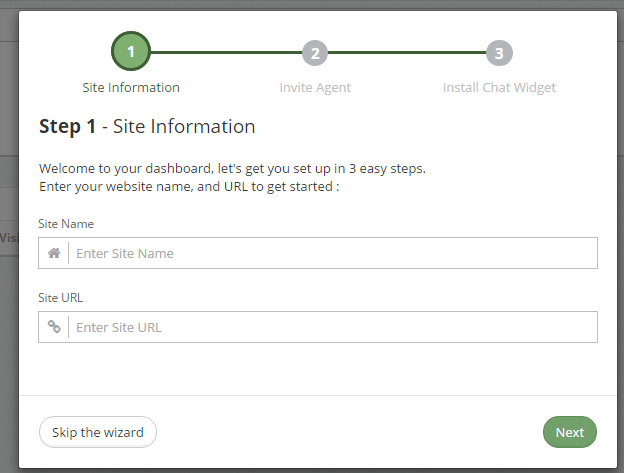Click the home icon beside Site Name
The height and width of the screenshot is (473, 624).
pyautogui.click(x=54, y=253)
